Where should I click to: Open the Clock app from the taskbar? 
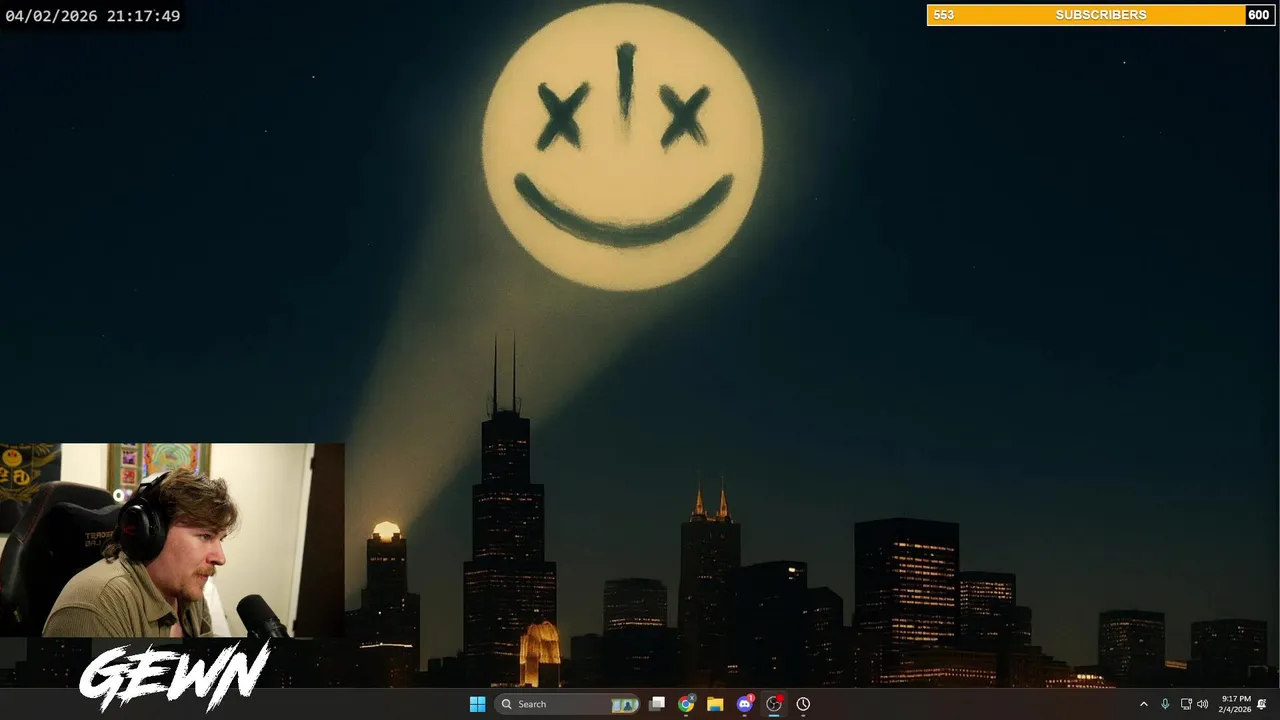[803, 704]
